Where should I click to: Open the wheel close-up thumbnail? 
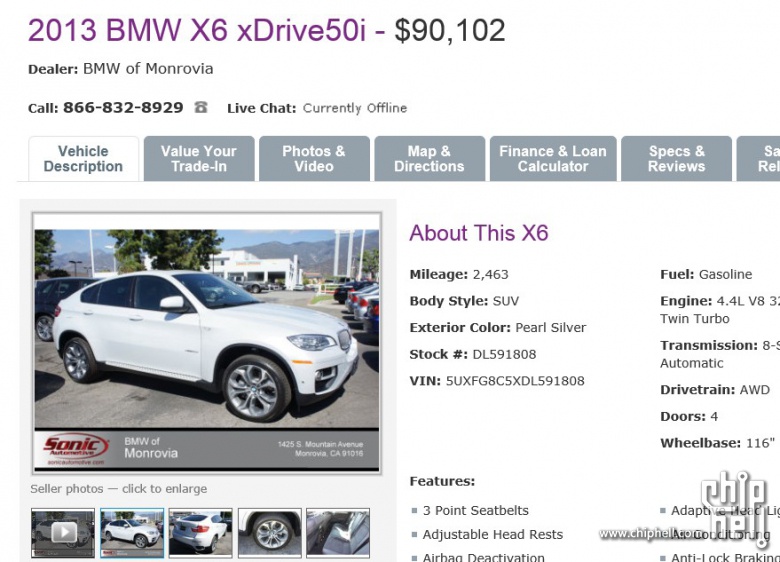pos(270,533)
